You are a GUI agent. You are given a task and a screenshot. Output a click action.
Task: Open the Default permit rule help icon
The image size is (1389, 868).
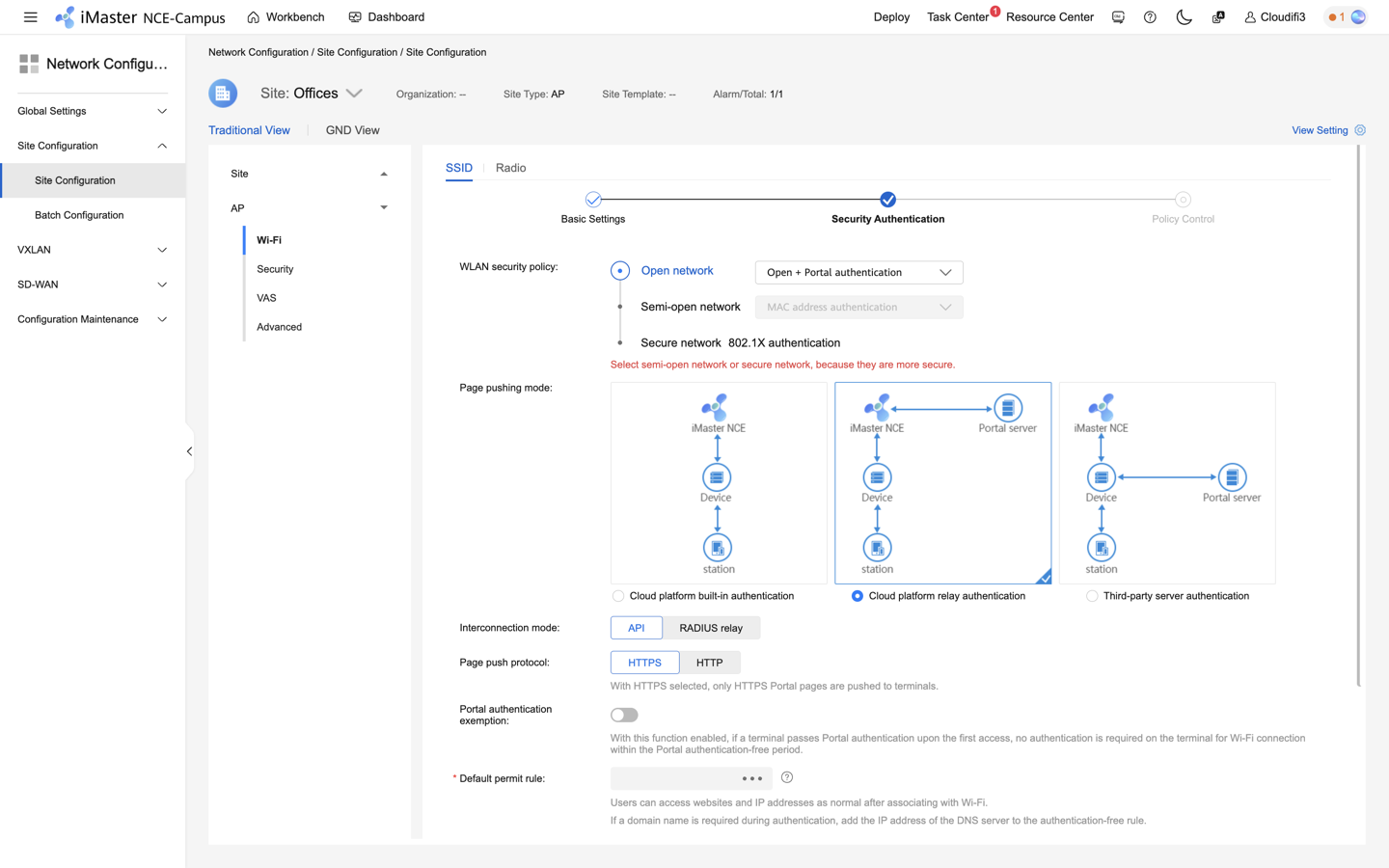[x=786, y=777]
